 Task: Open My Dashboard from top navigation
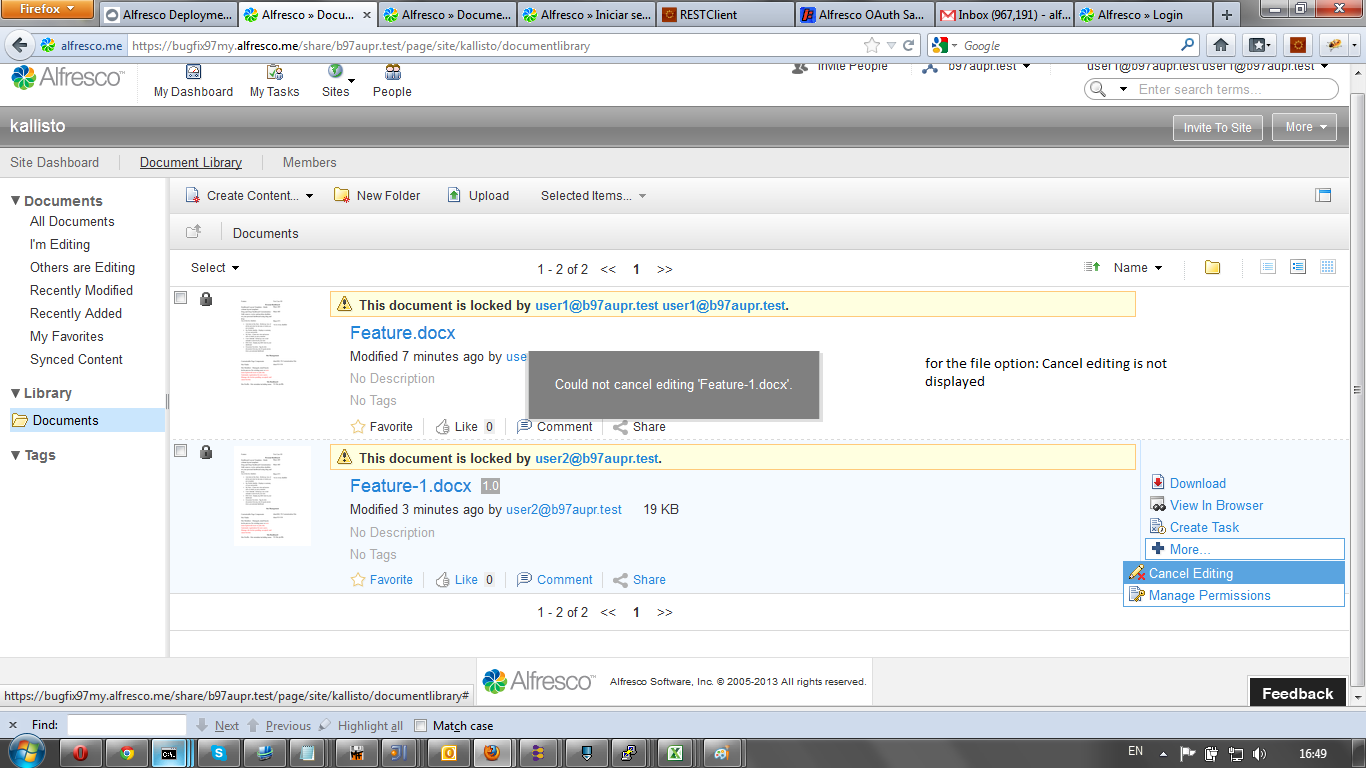pos(193,82)
